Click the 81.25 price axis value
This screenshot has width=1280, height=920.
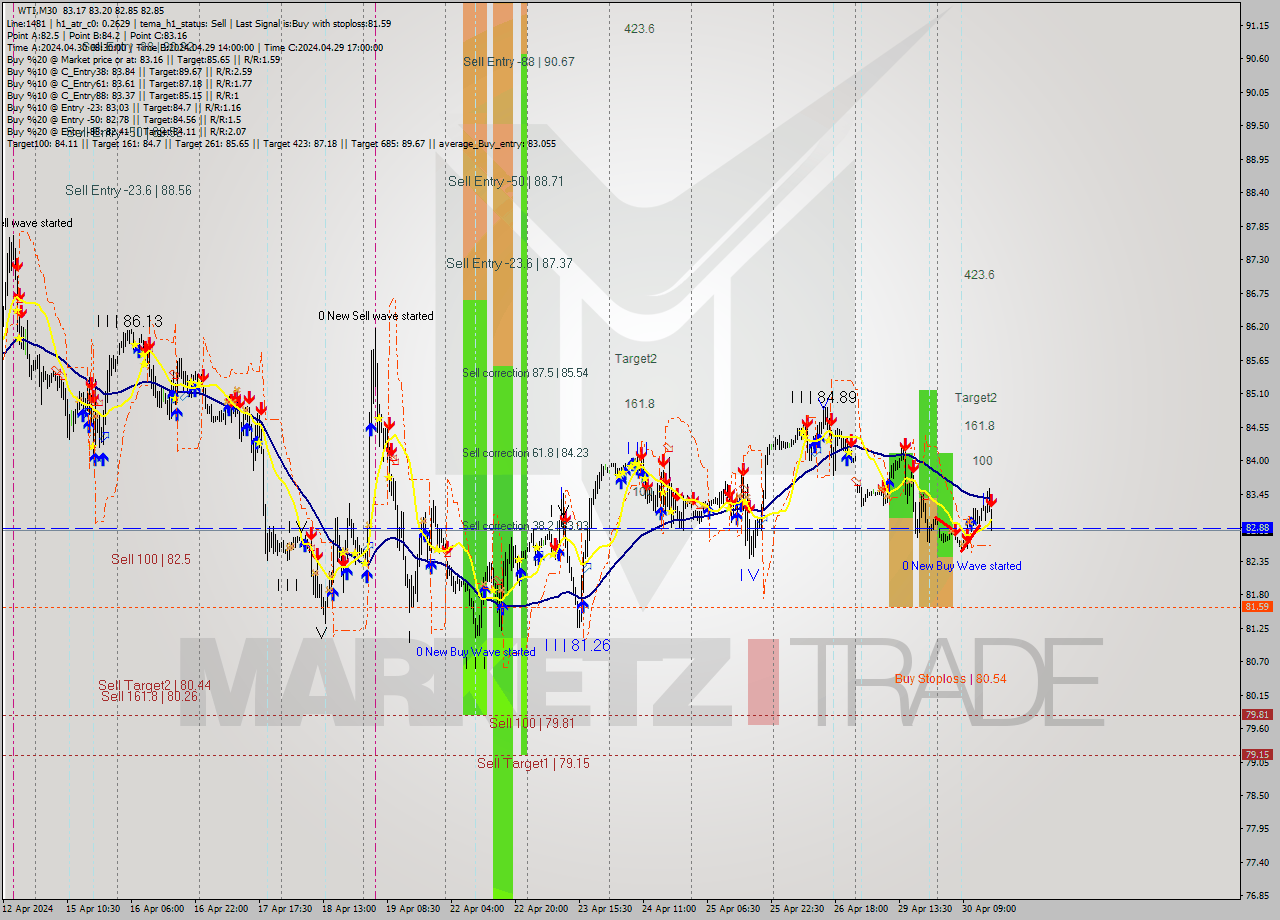point(1257,629)
